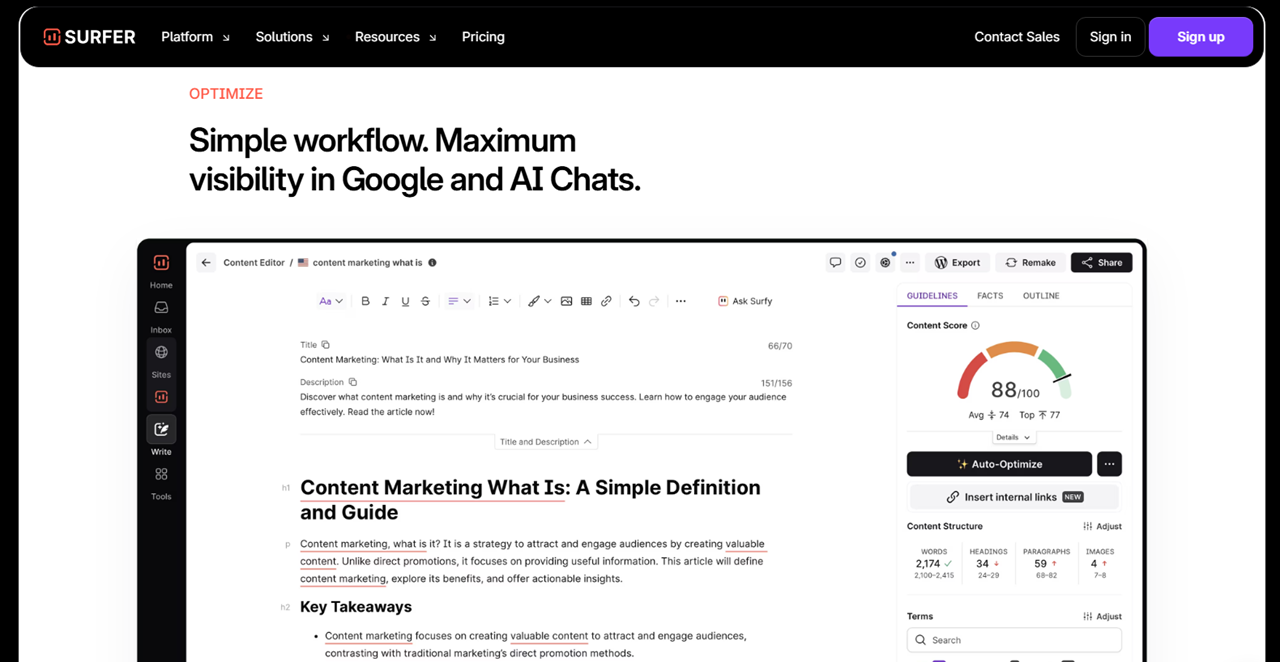Open the editor toolbar more options ellipsis
Viewport: 1280px width, 662px height.
click(681, 301)
